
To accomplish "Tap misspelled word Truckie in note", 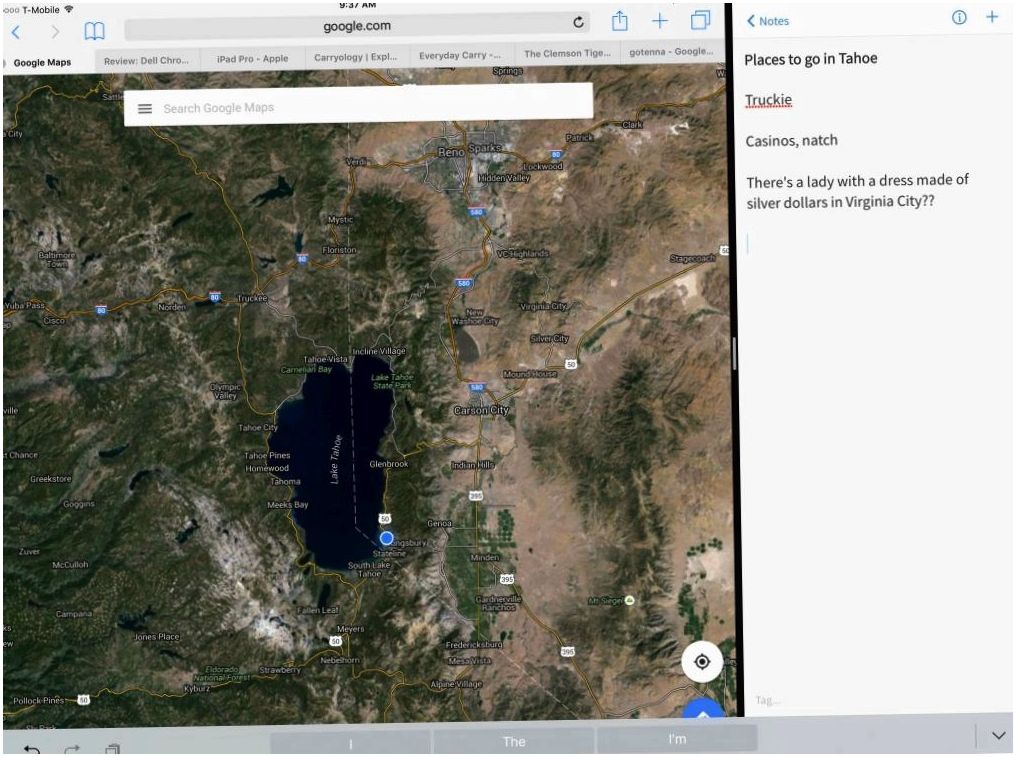I will point(768,100).
